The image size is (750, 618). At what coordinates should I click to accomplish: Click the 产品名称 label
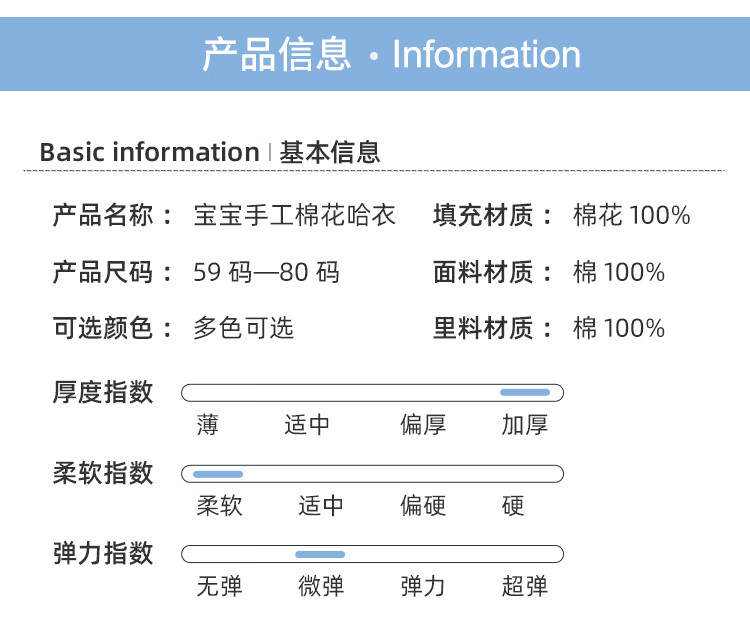coord(102,215)
